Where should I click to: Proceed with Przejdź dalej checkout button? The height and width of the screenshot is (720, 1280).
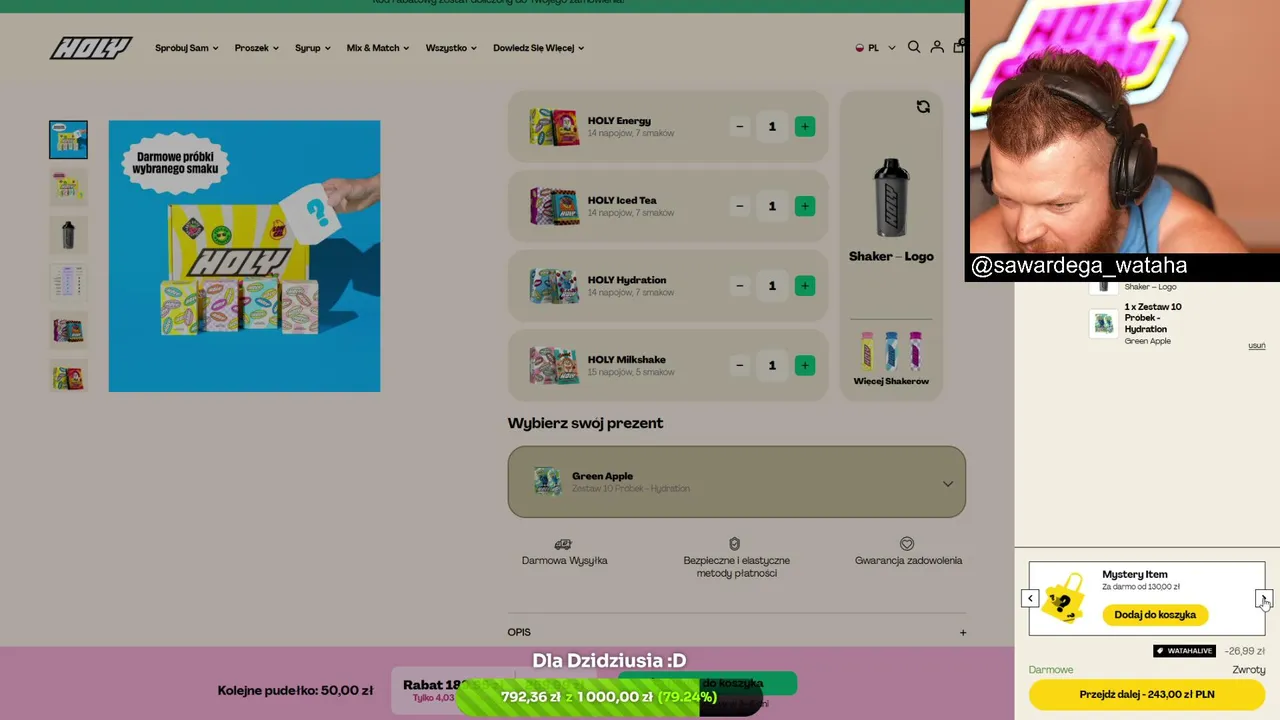pyautogui.click(x=1147, y=694)
